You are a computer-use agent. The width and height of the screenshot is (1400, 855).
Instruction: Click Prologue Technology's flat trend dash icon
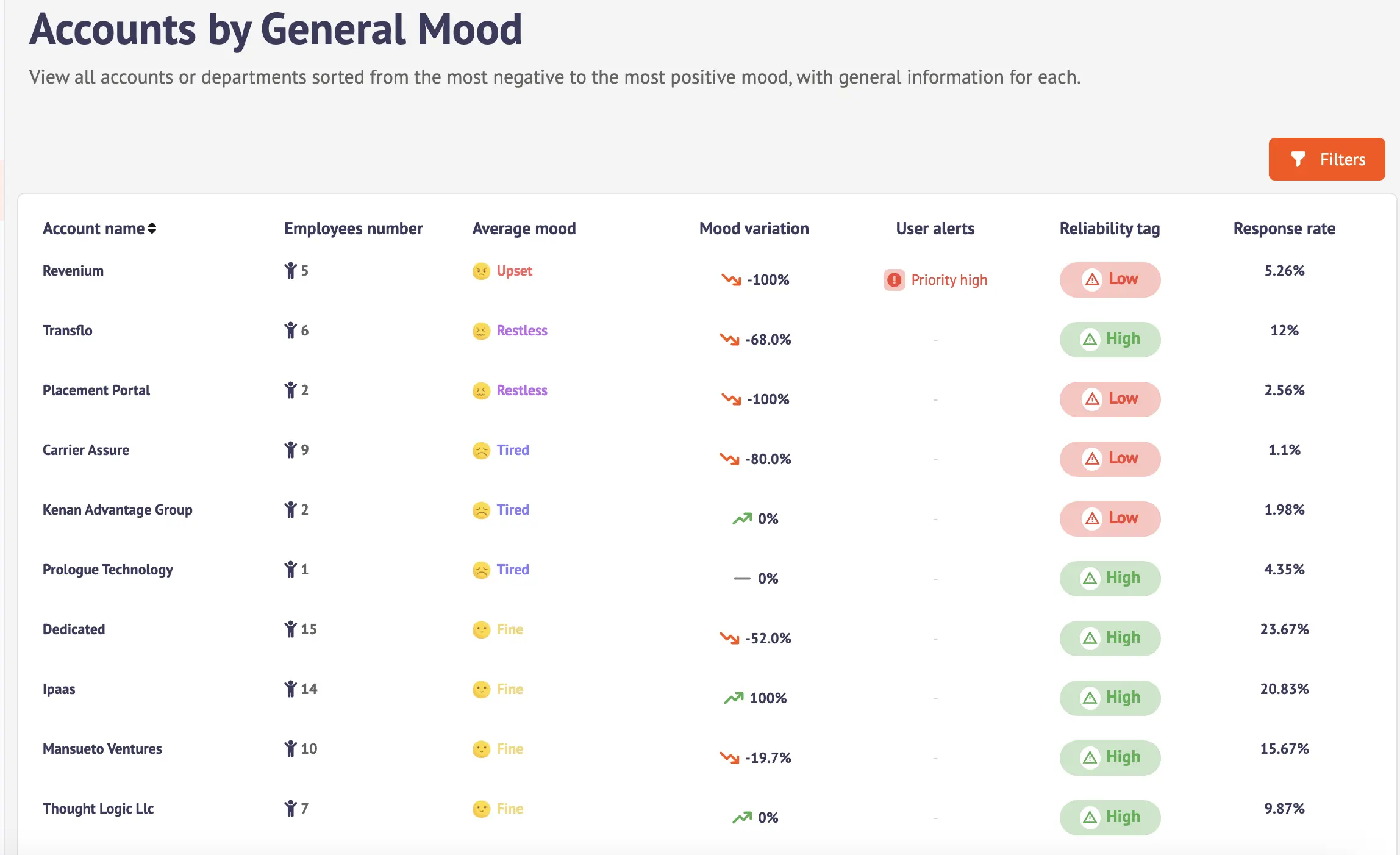(741, 578)
